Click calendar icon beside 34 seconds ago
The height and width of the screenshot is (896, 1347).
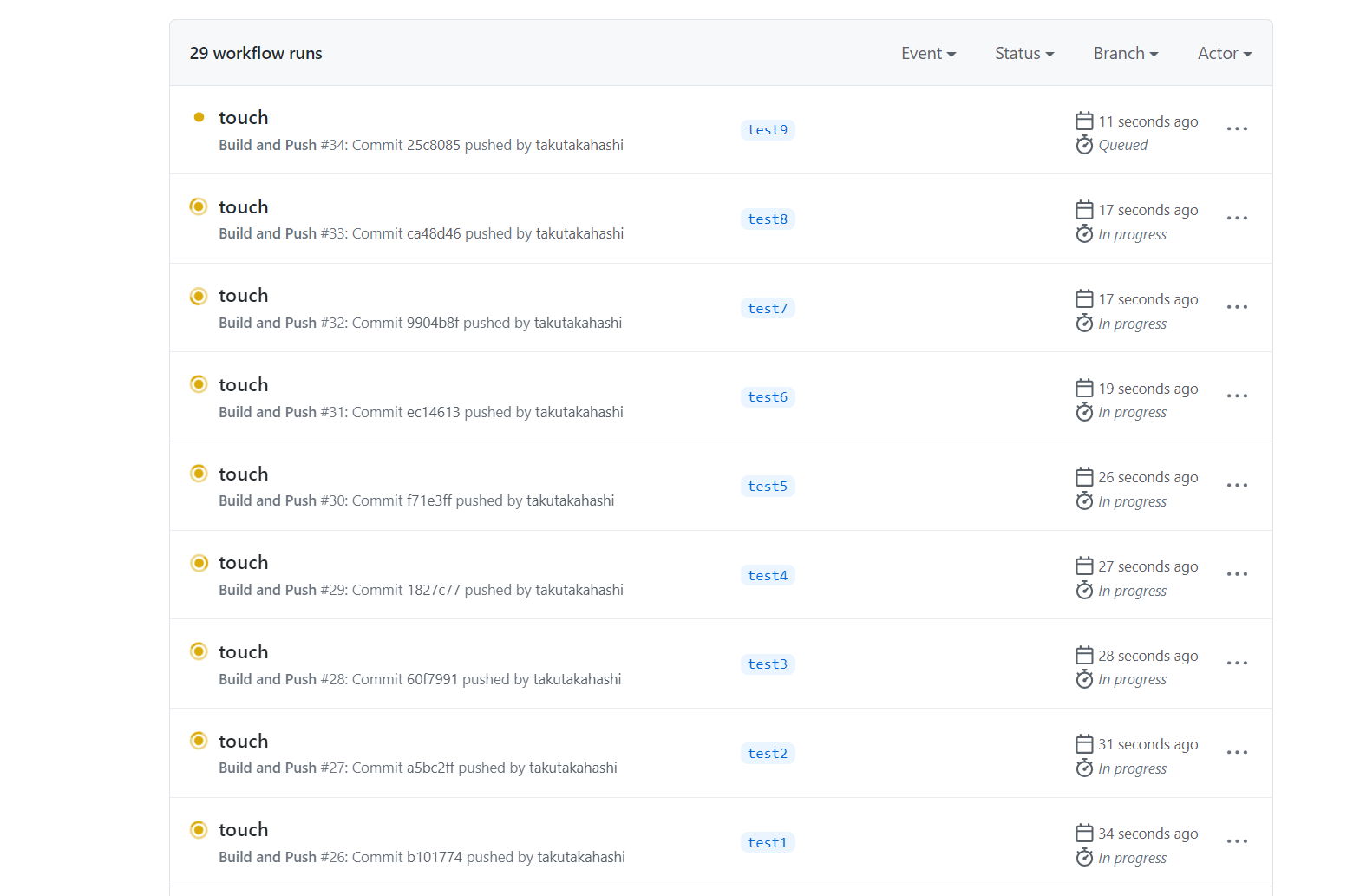[1084, 833]
